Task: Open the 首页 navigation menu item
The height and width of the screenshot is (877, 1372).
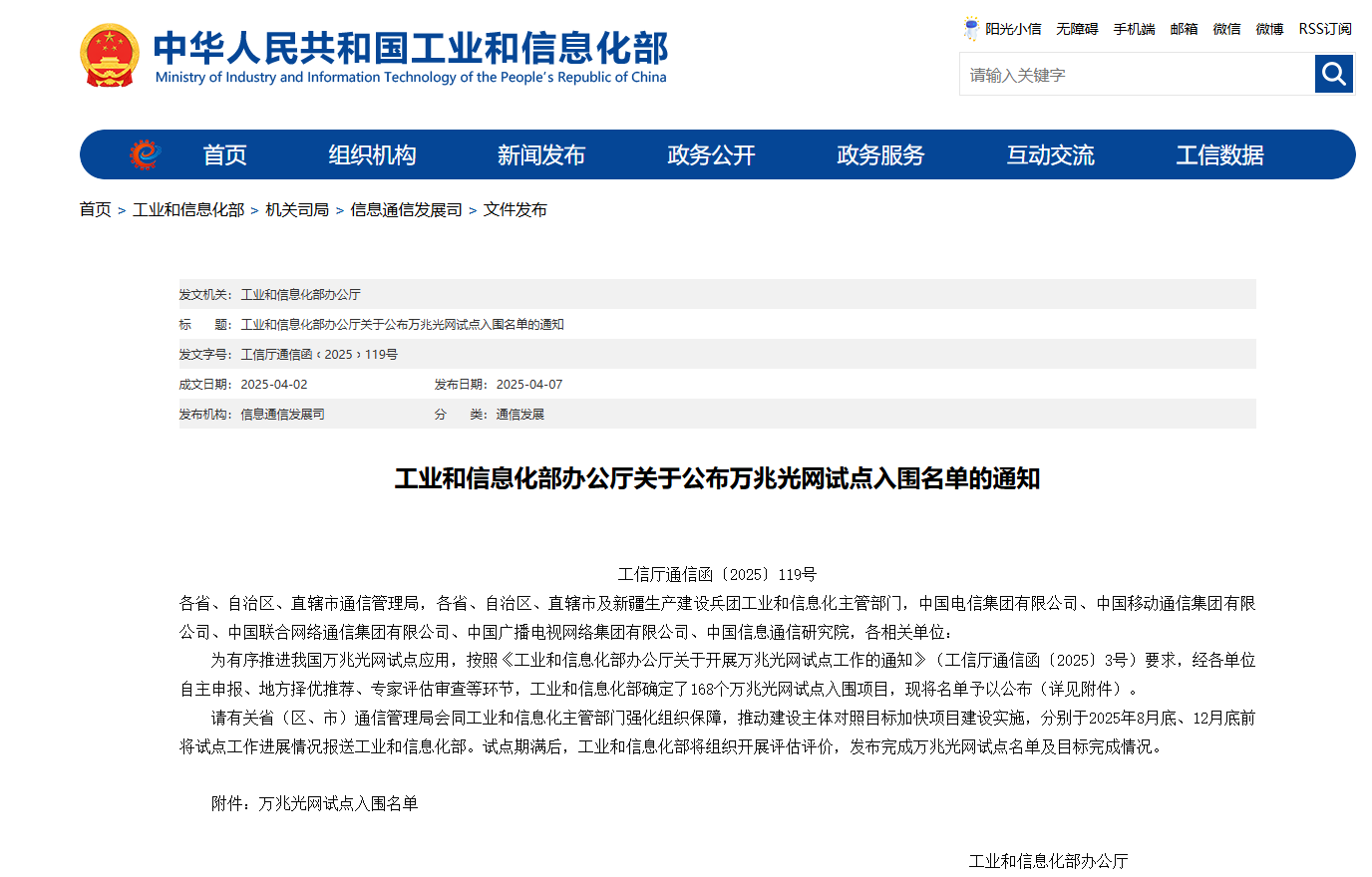Action: (224, 155)
